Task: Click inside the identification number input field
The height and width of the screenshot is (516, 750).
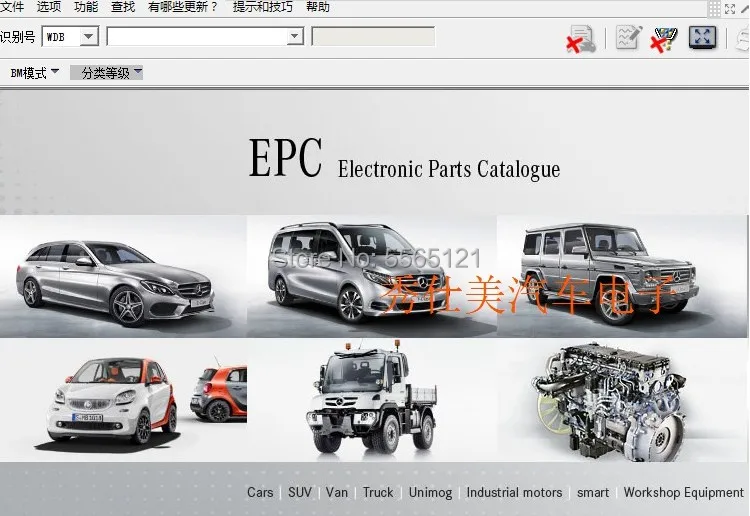Action: point(197,36)
